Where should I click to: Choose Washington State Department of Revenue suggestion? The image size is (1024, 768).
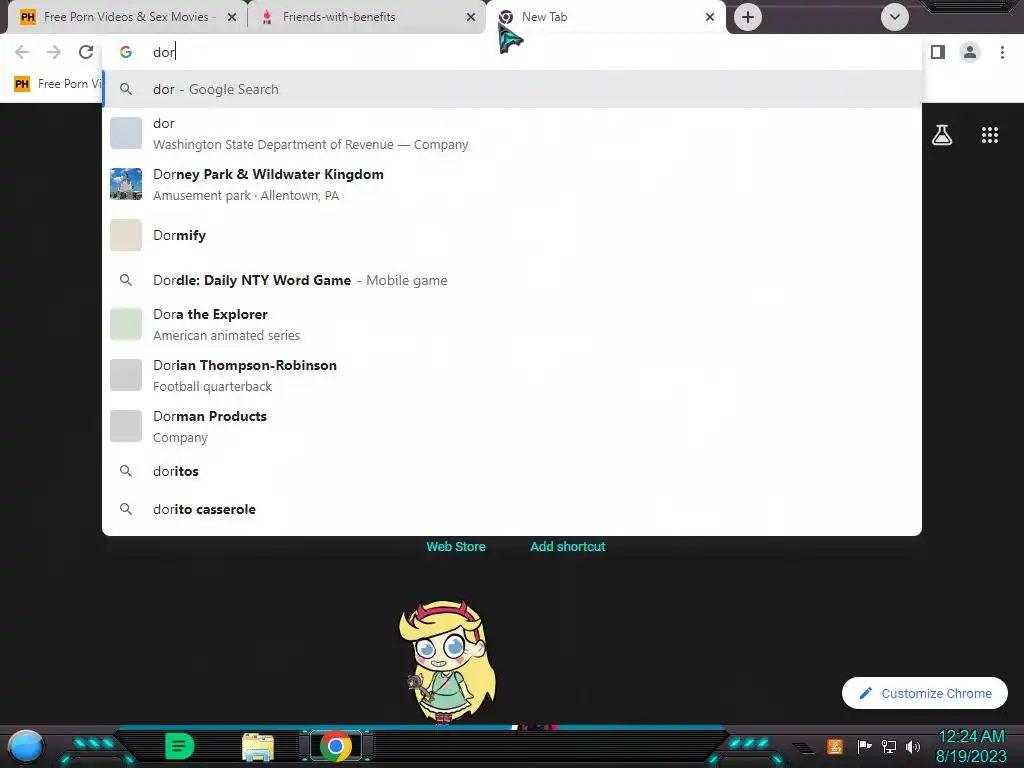point(512,133)
